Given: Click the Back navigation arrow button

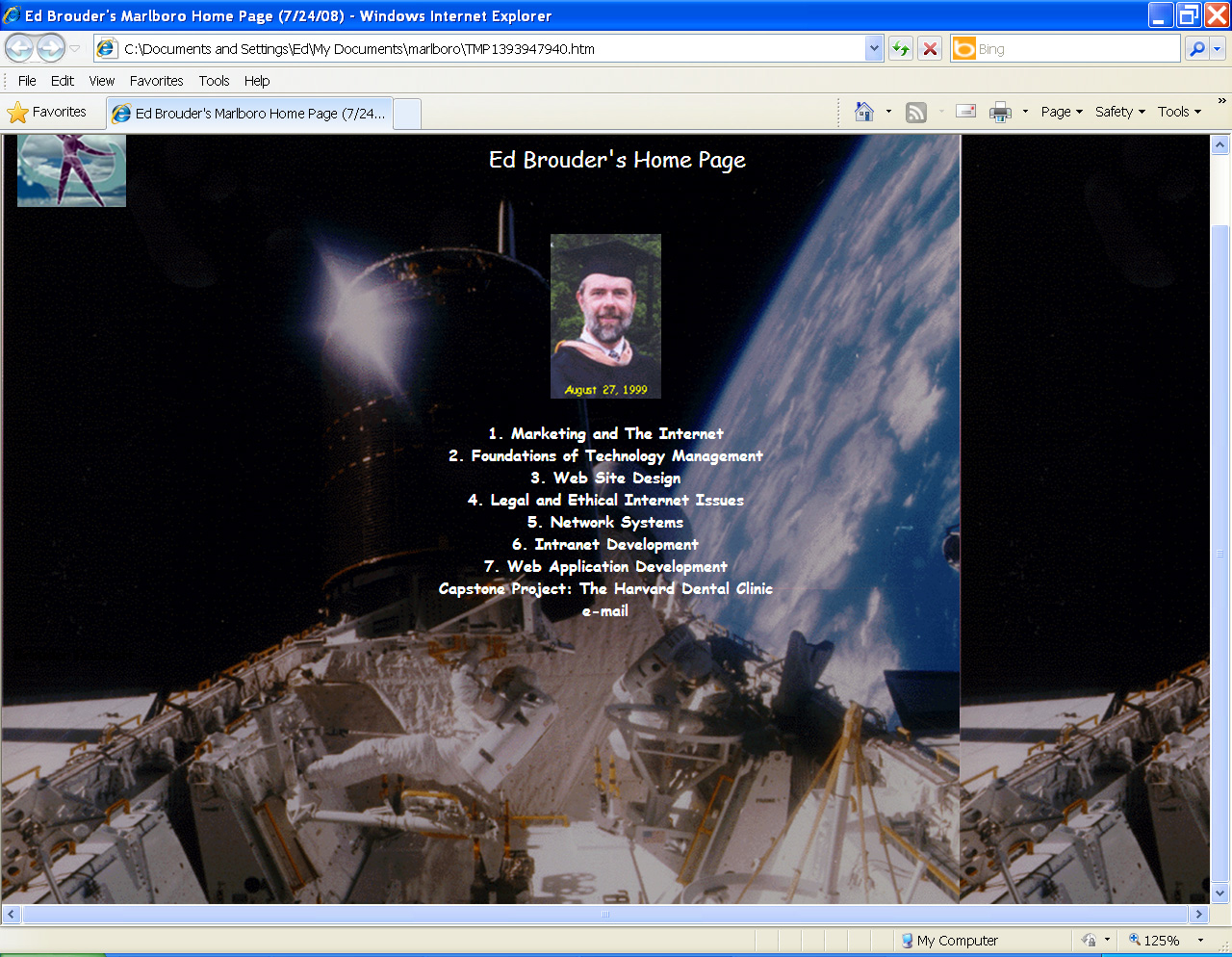Looking at the screenshot, I should click(x=19, y=48).
